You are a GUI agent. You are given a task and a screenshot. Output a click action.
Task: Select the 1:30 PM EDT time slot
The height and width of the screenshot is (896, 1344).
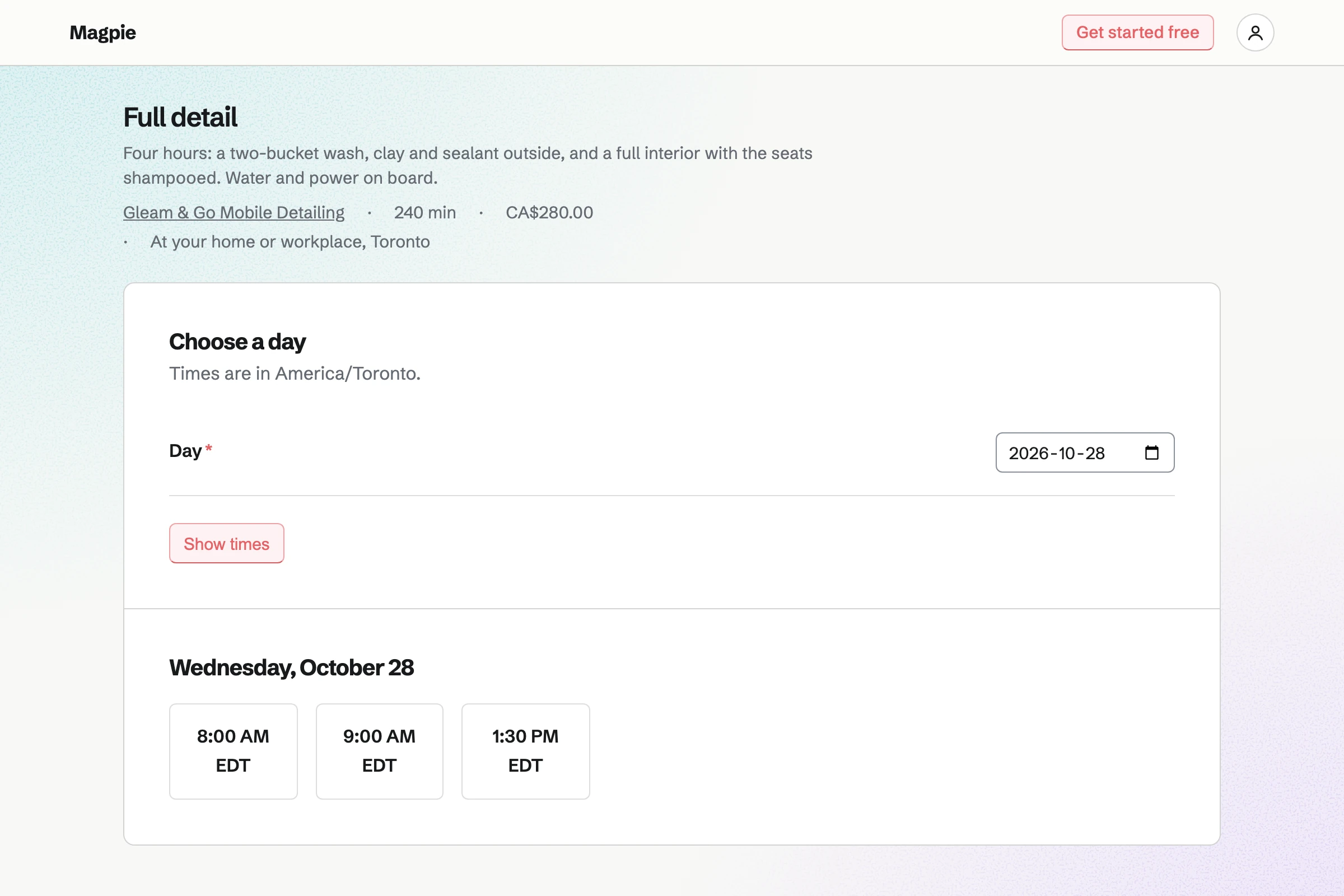click(x=525, y=752)
